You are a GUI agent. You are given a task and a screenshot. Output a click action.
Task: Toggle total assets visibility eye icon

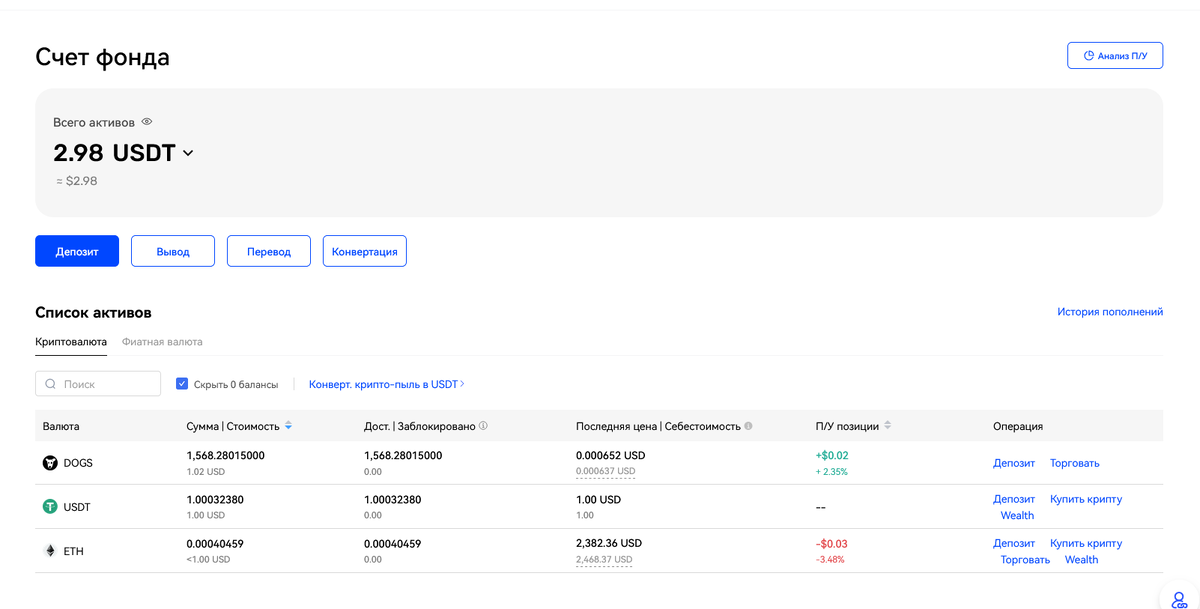(x=147, y=122)
